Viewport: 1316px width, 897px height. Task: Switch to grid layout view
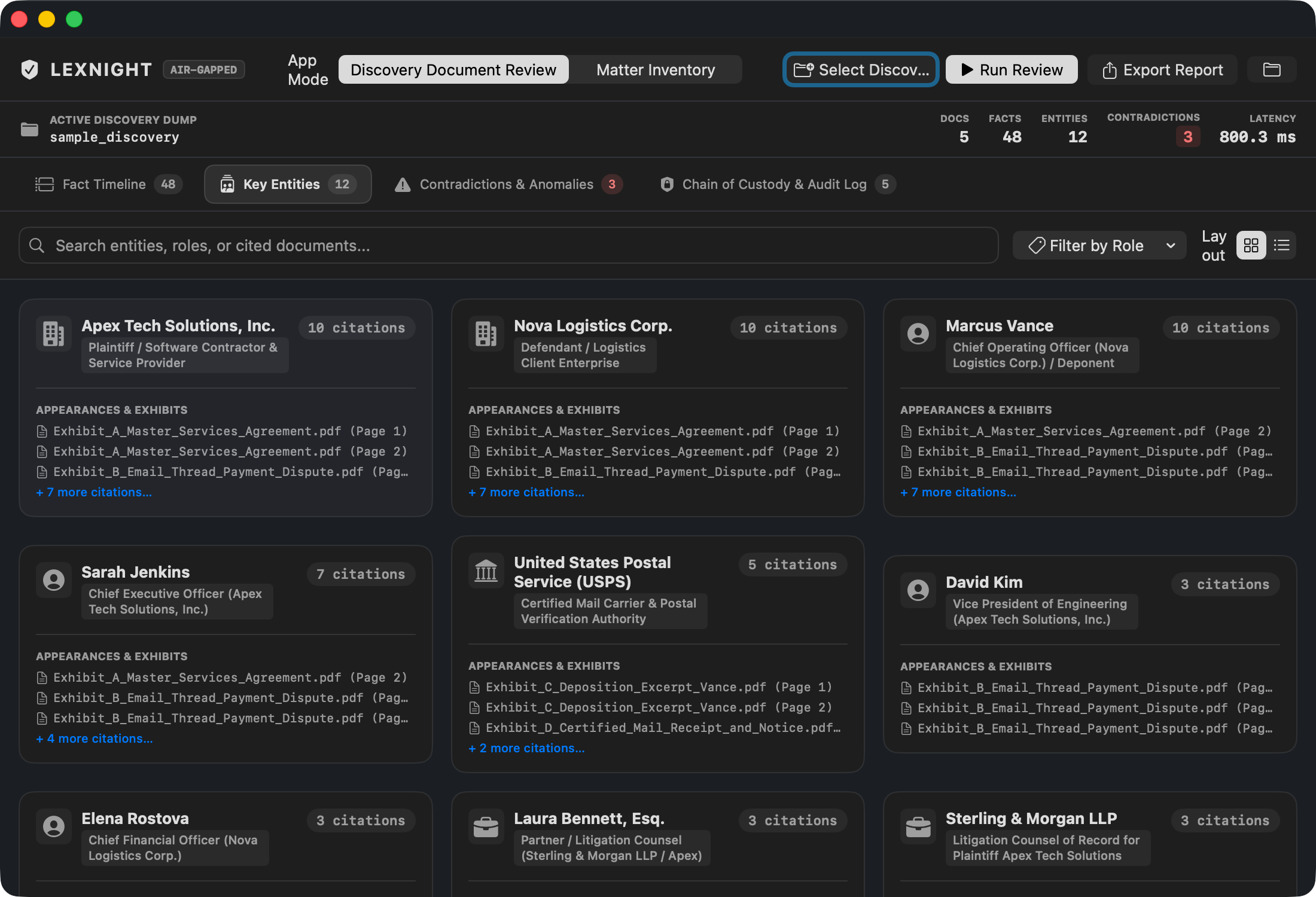pos(1251,246)
